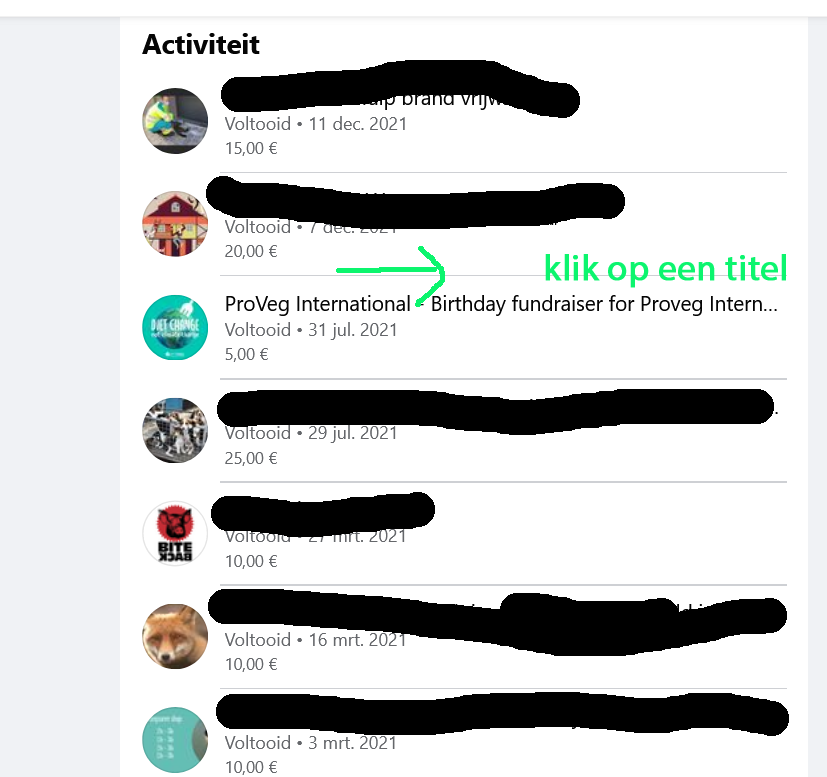
Task: Click the Activiteit section heading
Action: click(201, 44)
